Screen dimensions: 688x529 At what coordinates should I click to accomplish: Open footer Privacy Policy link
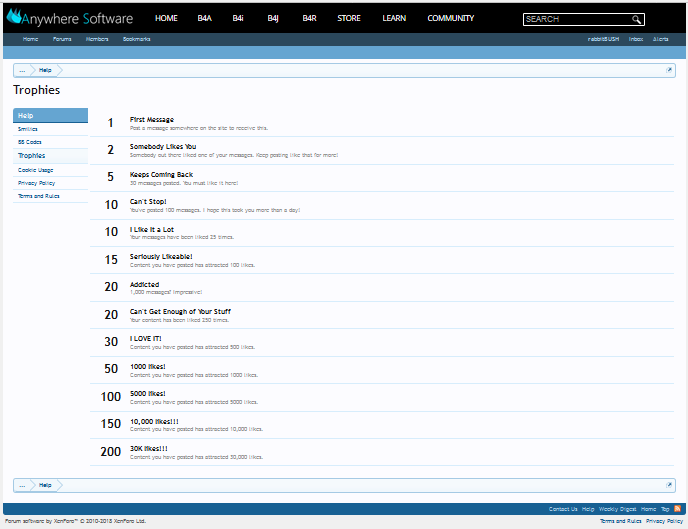[664, 521]
